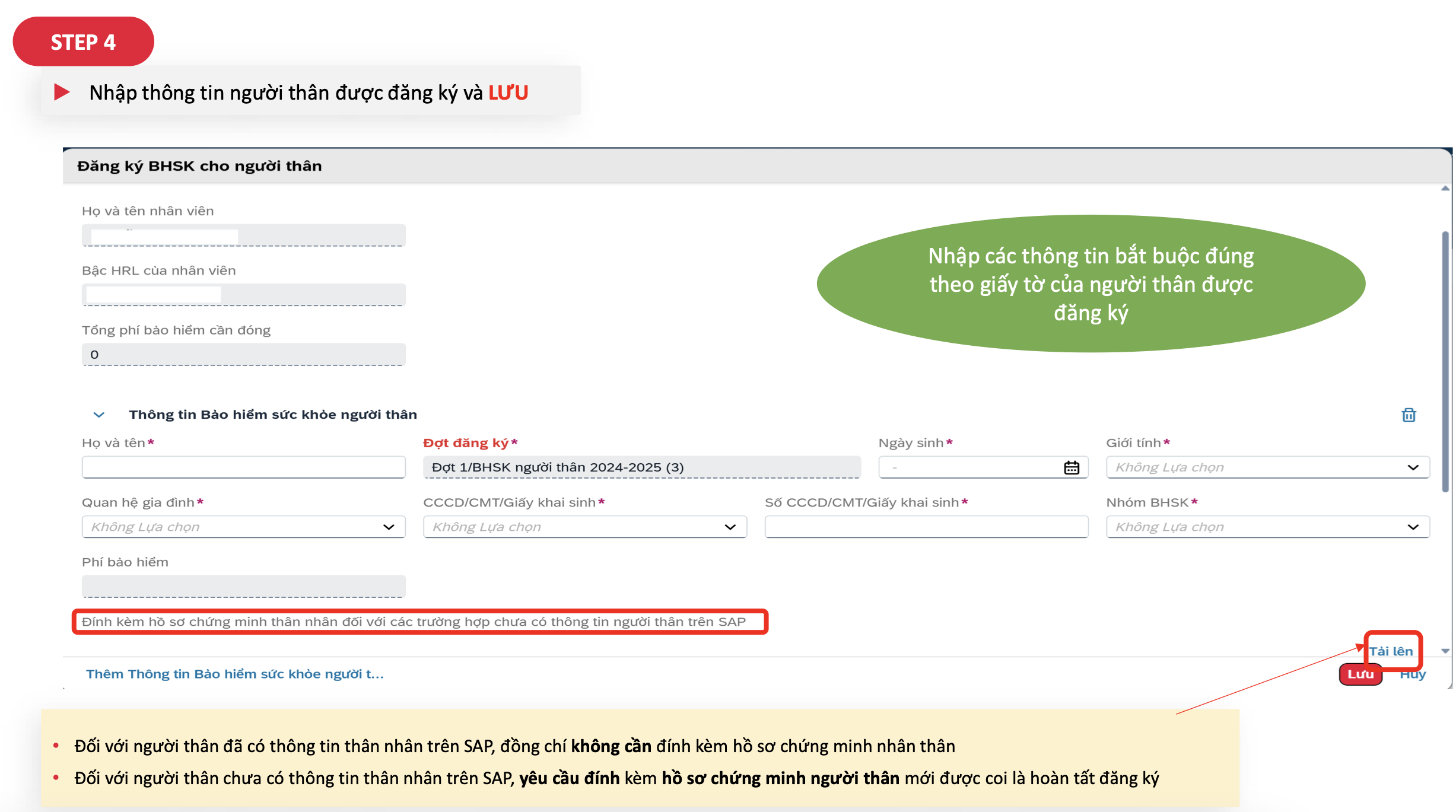The height and width of the screenshot is (812, 1456).
Task: Click the Lưu button
Action: 1360,674
